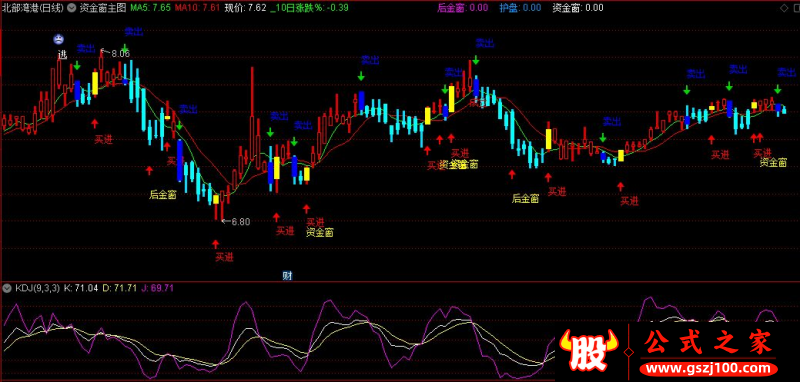The image size is (800, 382).
Task: Click the 护盘: 0.00 header value
Action: click(520, 8)
